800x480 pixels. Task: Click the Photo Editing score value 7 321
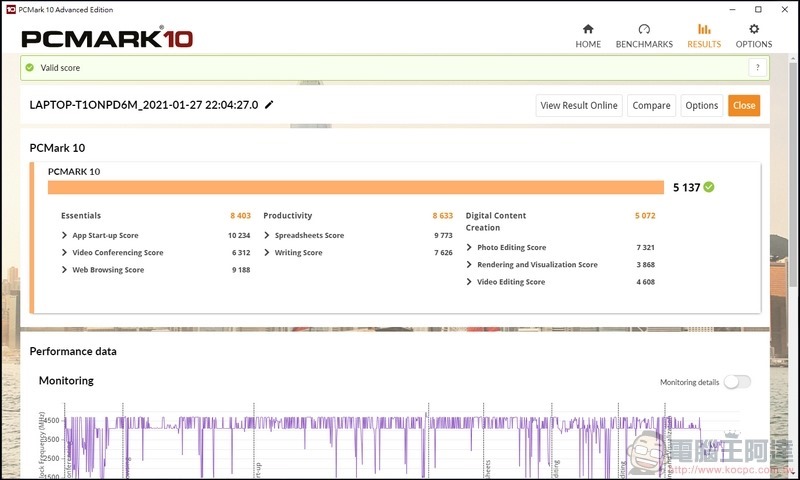coord(645,247)
